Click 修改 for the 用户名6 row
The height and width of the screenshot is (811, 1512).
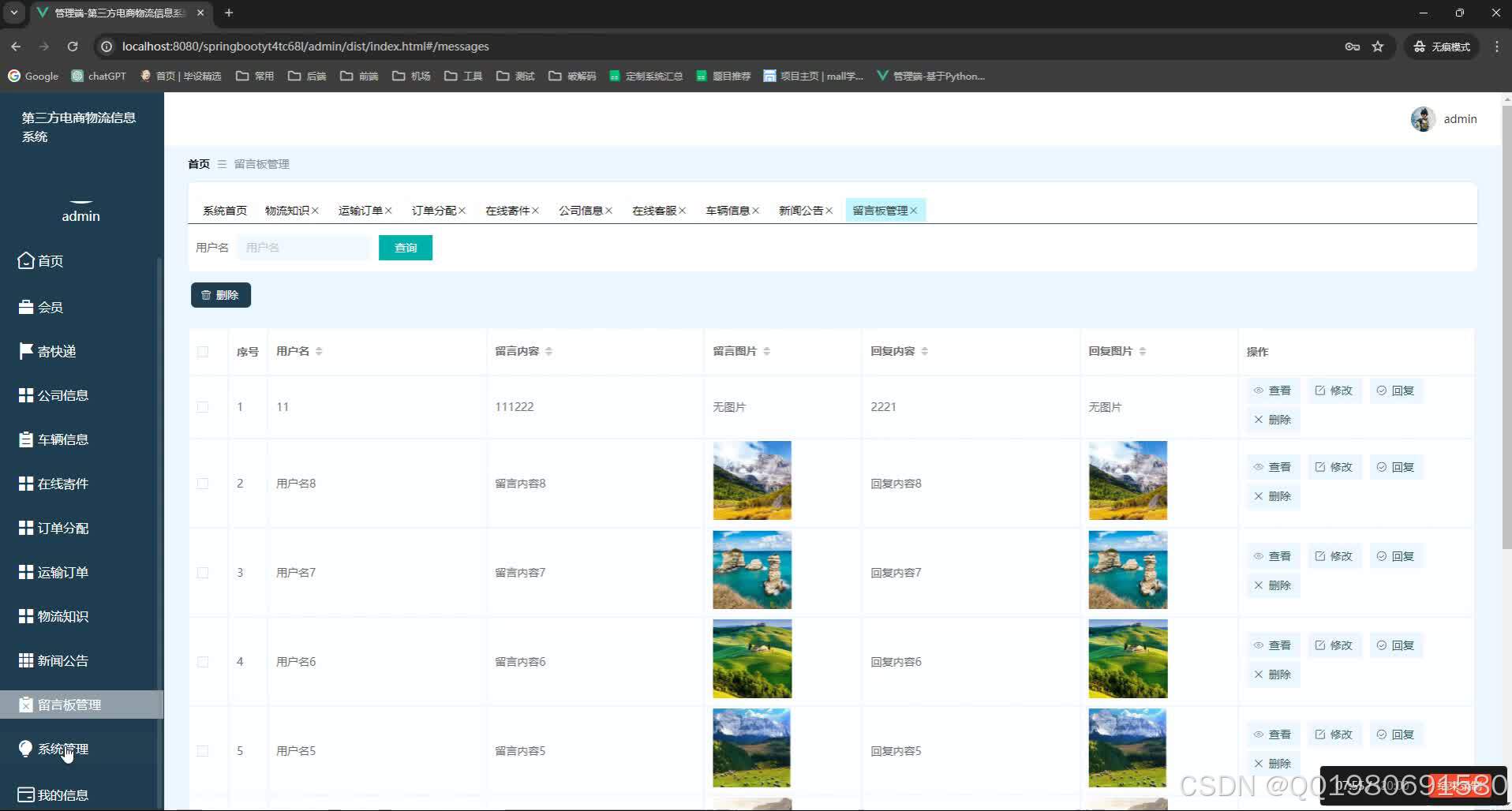pos(1334,645)
